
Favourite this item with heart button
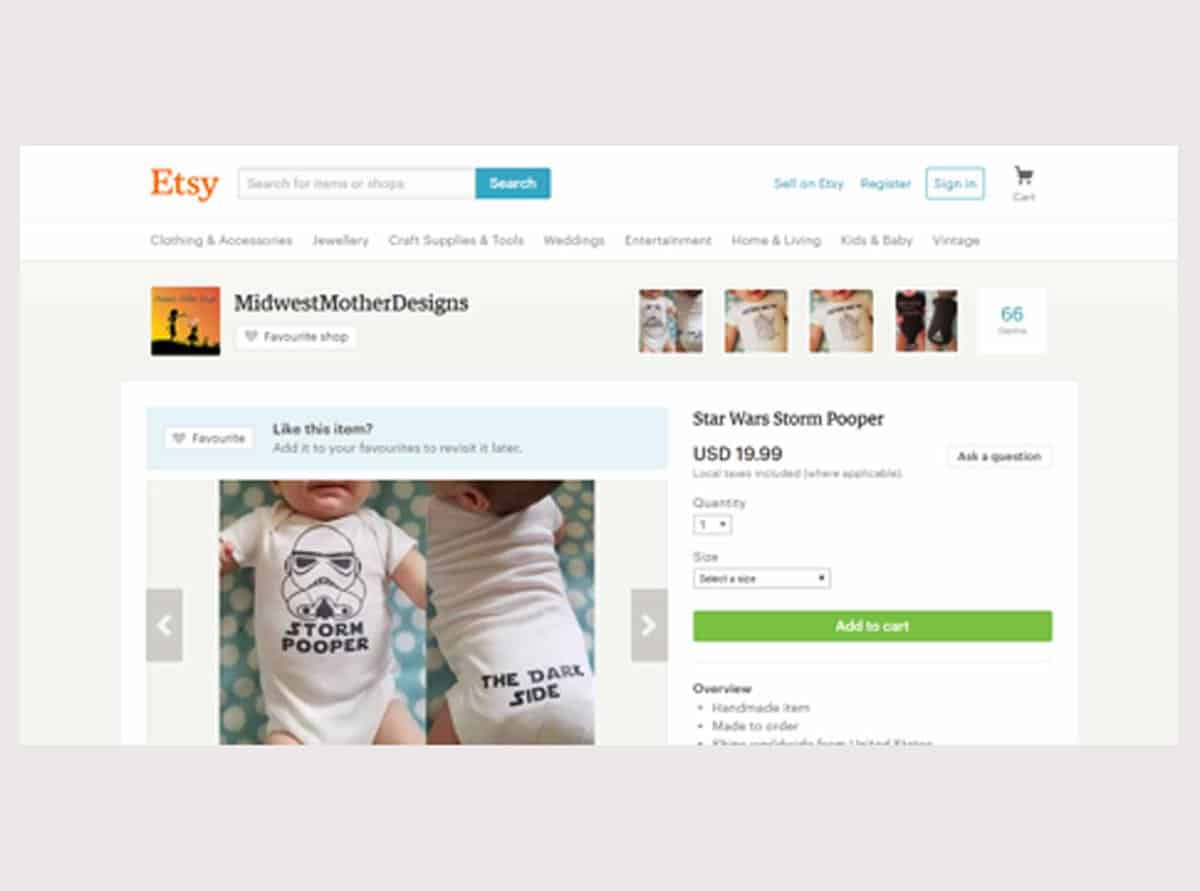pyautogui.click(x=209, y=438)
